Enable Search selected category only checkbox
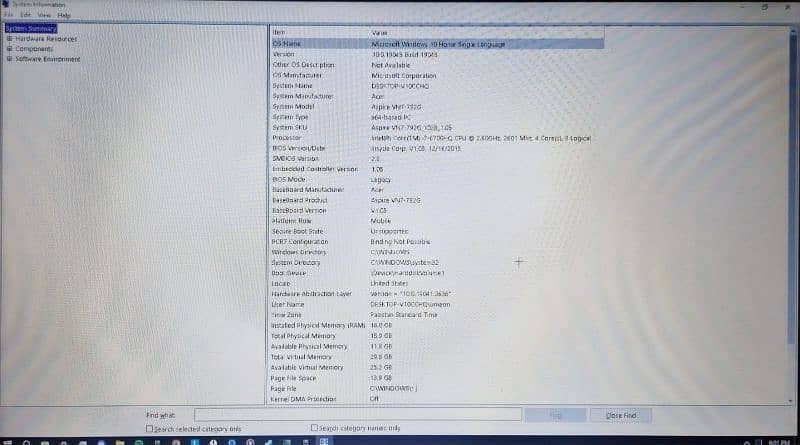Image resolution: width=800 pixels, height=445 pixels. point(150,428)
